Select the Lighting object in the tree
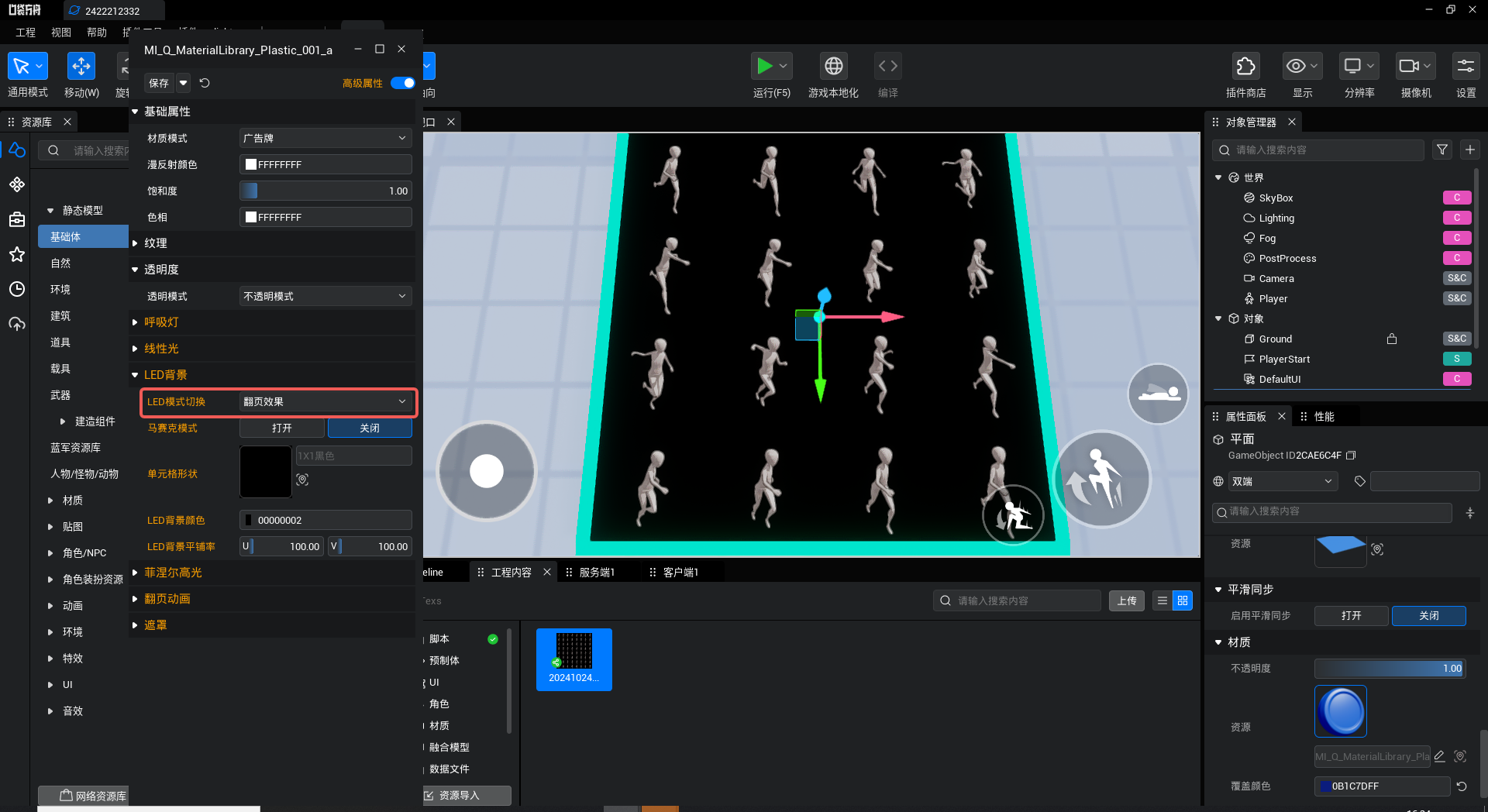This screenshot has width=1488, height=812. (1276, 218)
